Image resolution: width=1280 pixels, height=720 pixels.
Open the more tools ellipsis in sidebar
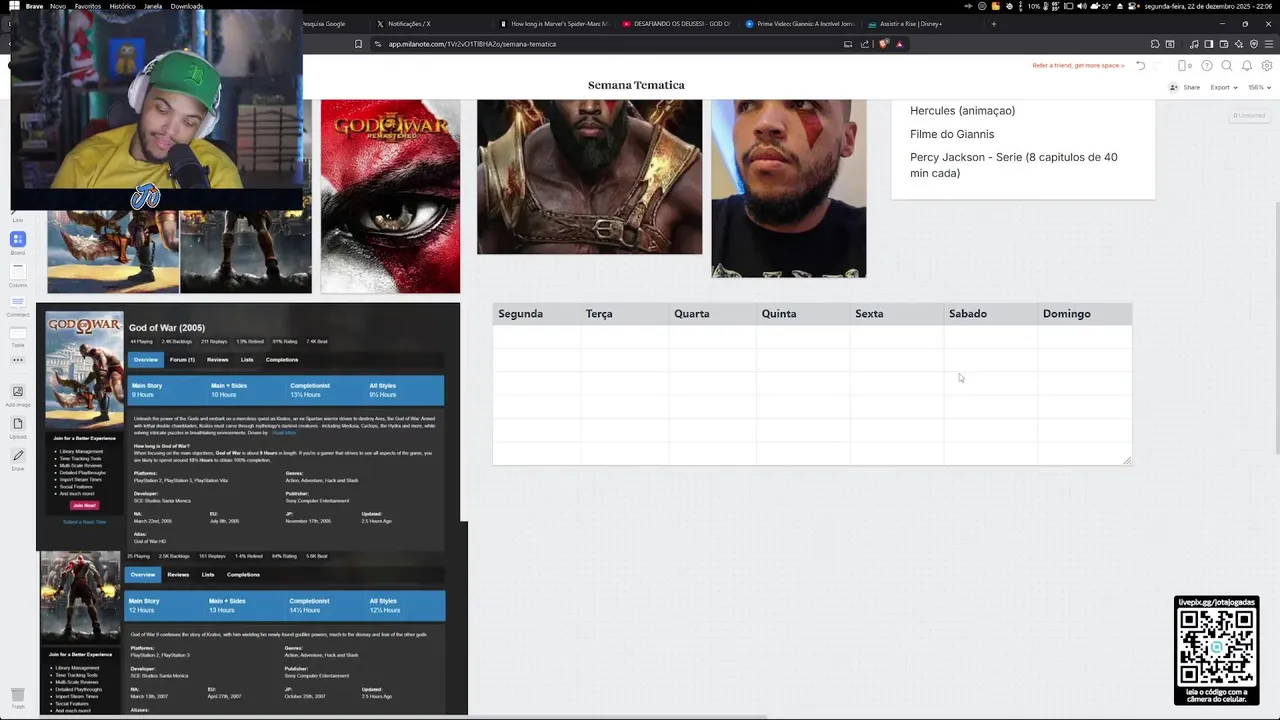pos(18,360)
